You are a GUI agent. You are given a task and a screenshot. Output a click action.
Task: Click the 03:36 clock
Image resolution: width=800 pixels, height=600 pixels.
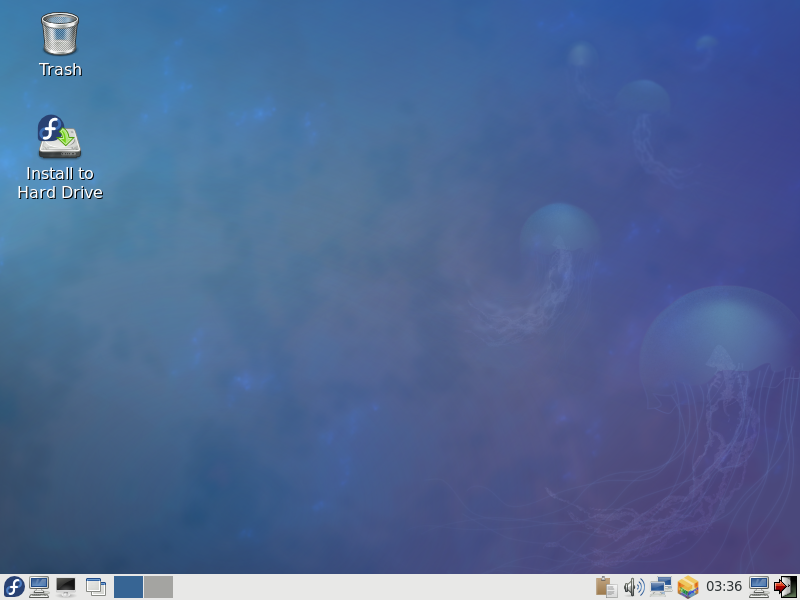tap(724, 587)
